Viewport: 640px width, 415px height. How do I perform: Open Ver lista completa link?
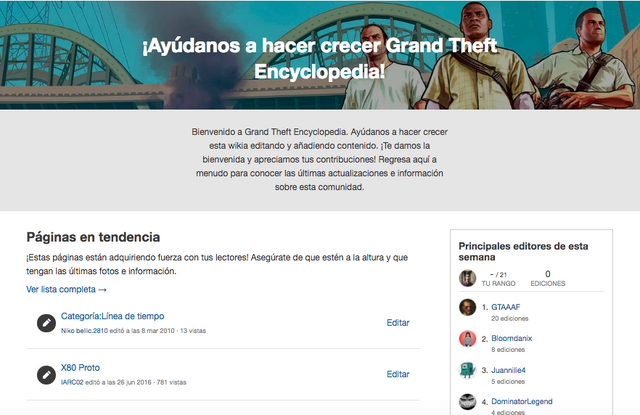click(66, 289)
